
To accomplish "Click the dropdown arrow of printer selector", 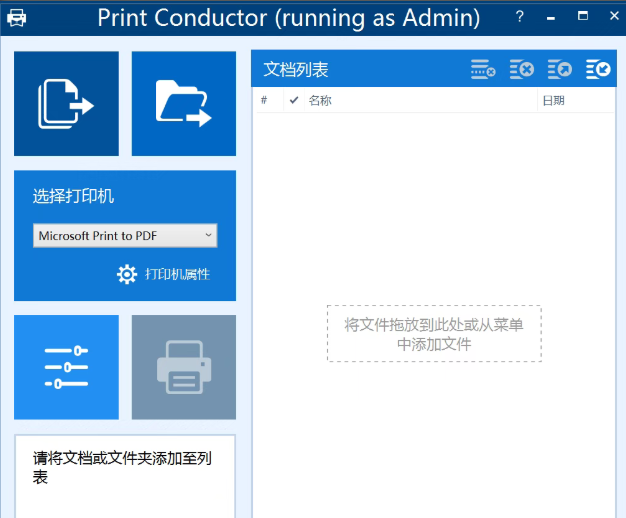I will [208, 236].
